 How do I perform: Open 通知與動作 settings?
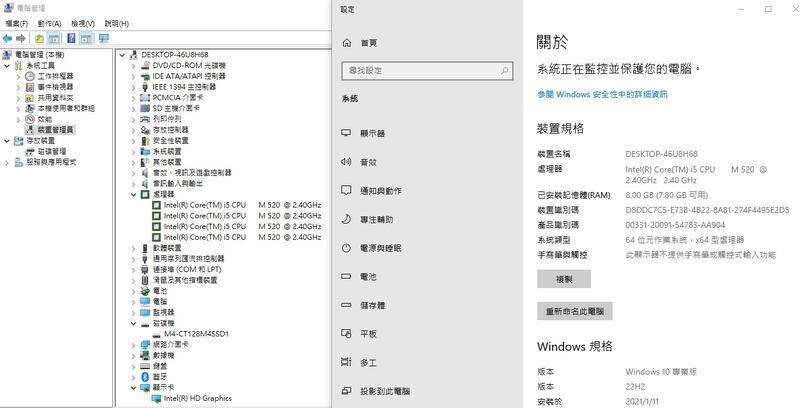click(x=381, y=191)
